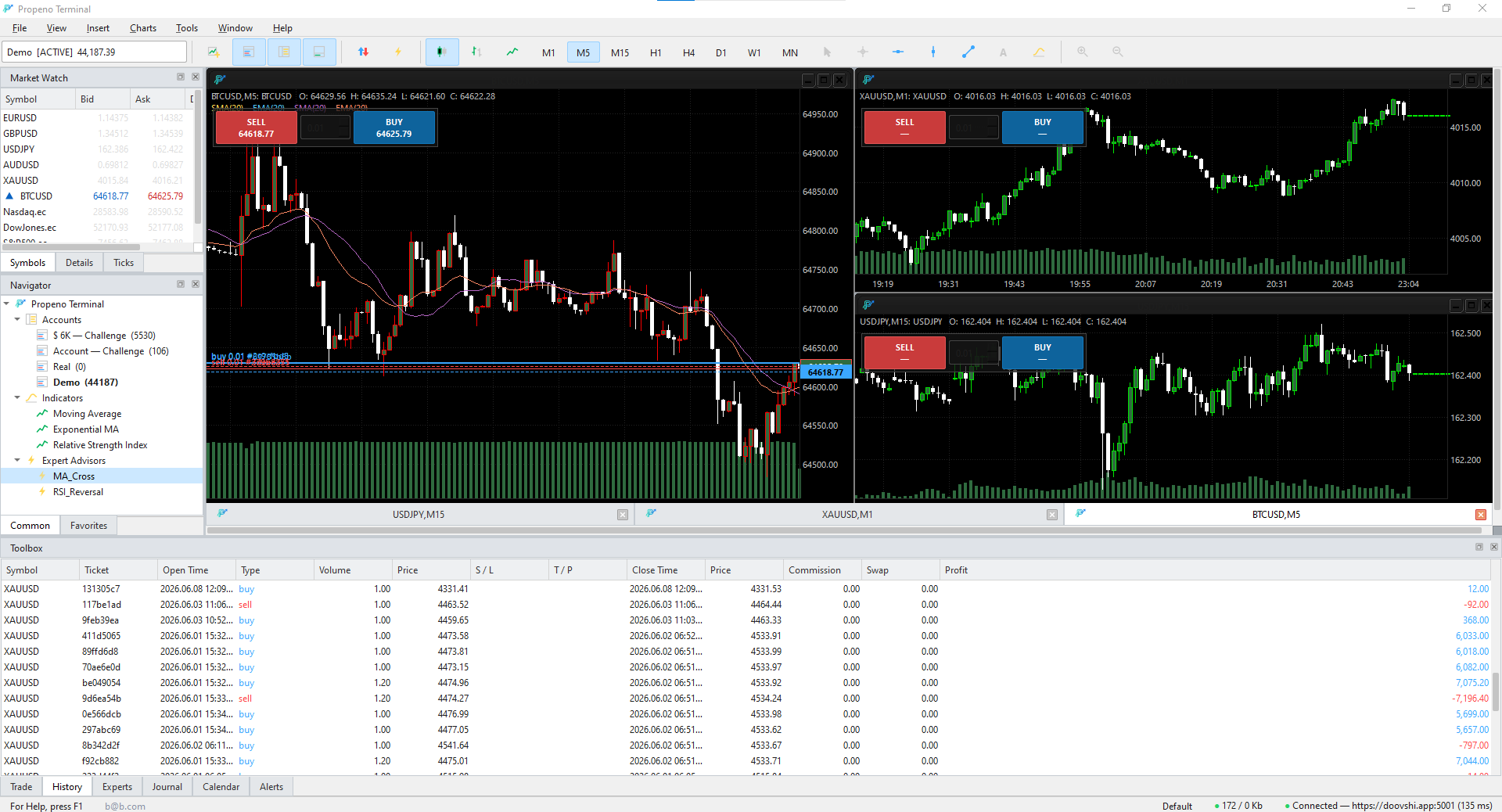Click the algo trading lightning icon

(x=397, y=52)
